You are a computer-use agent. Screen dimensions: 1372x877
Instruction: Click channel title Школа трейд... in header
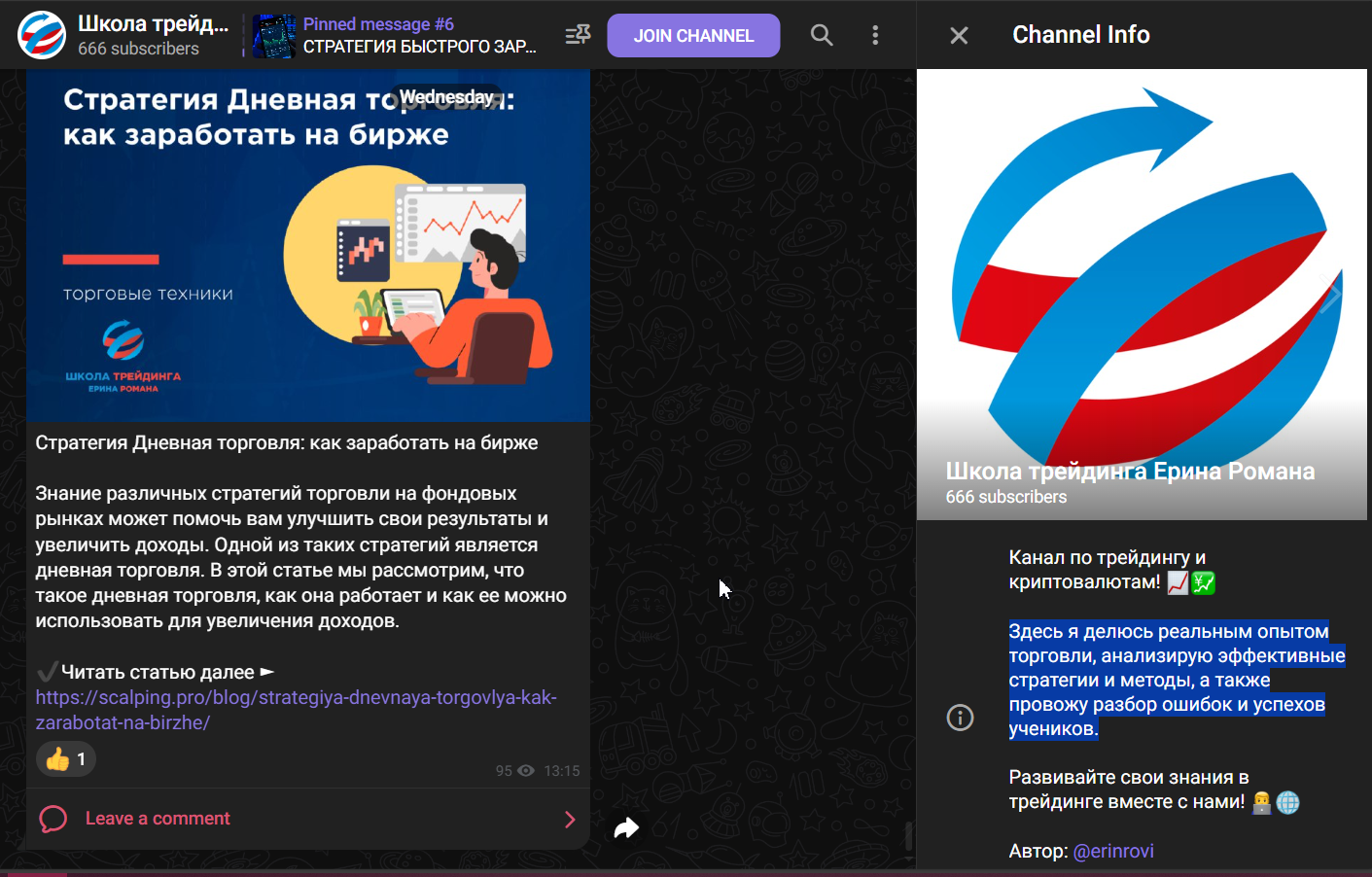coord(153,23)
